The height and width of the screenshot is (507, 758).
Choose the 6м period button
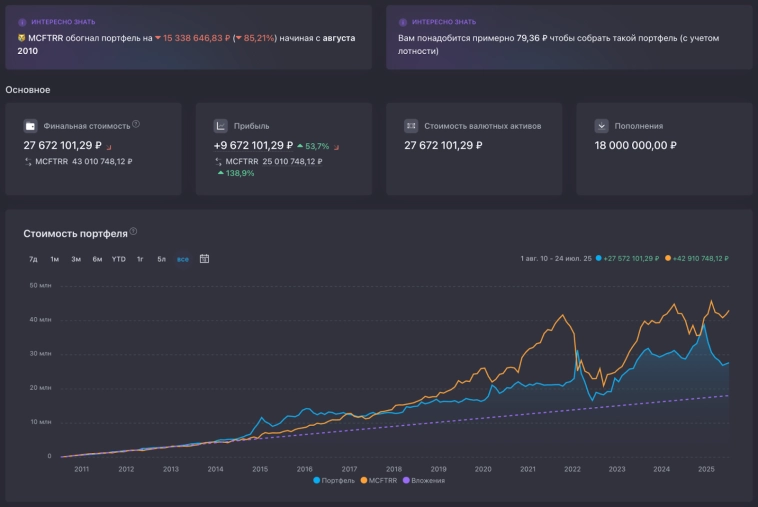[x=97, y=259]
